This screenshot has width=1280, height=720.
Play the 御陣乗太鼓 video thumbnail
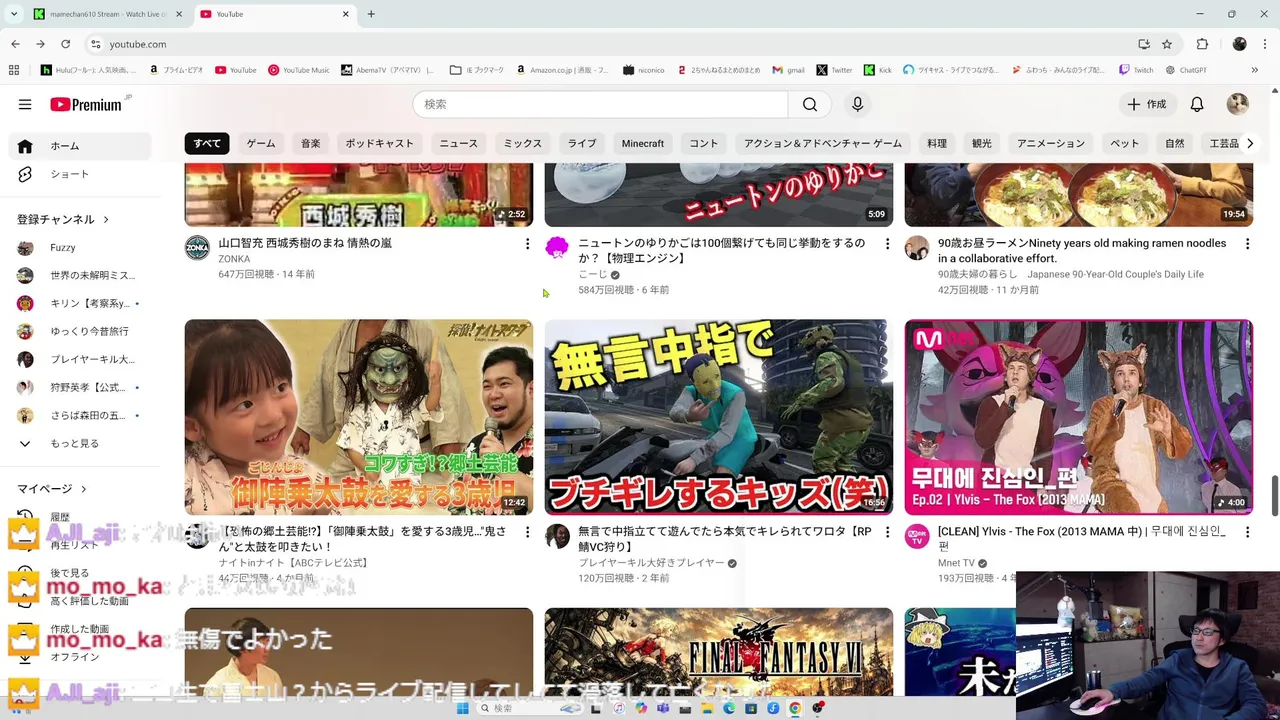point(359,417)
